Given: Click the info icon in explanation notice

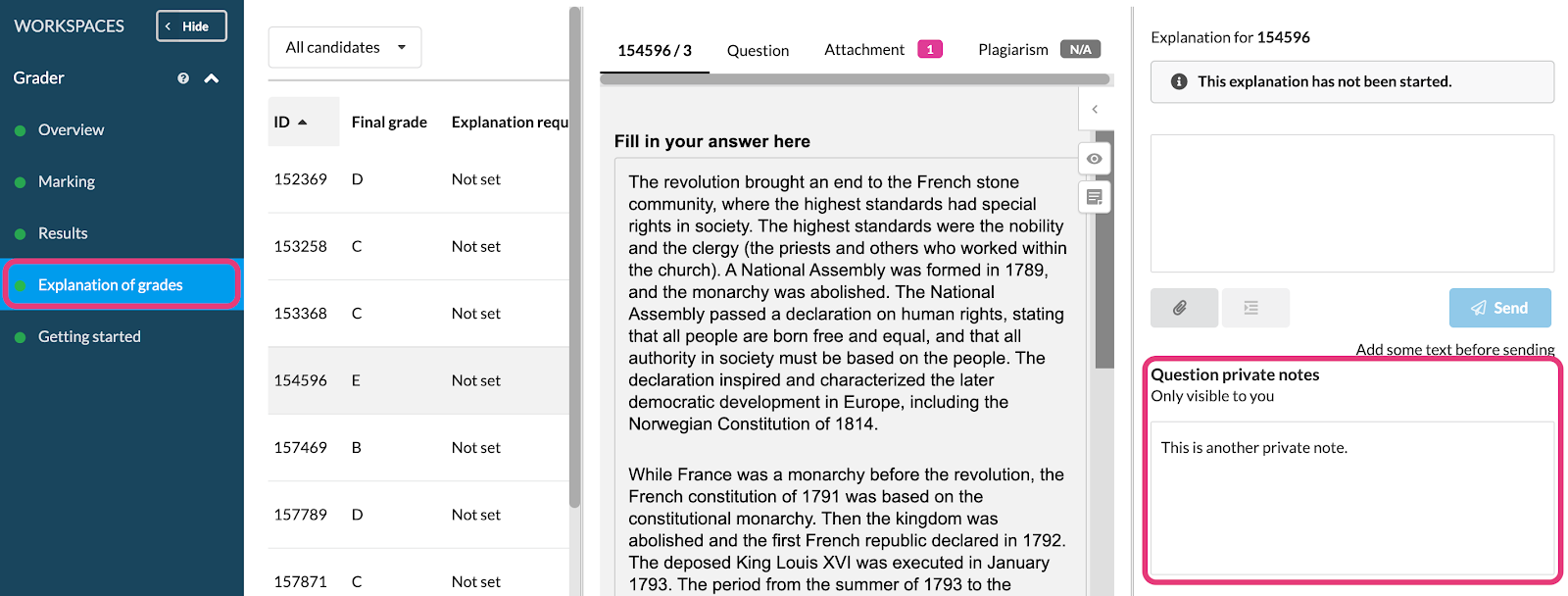Looking at the screenshot, I should [x=1179, y=82].
